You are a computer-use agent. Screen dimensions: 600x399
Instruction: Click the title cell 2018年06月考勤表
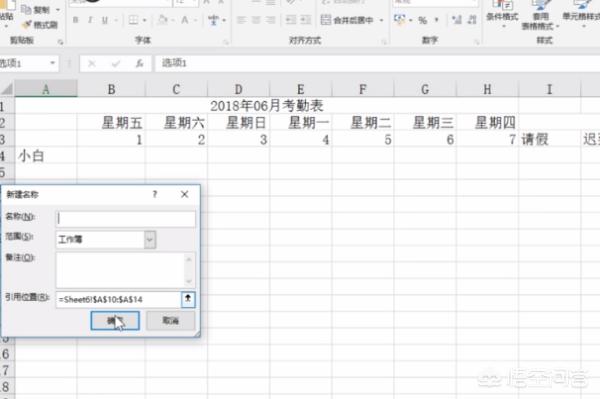267,106
